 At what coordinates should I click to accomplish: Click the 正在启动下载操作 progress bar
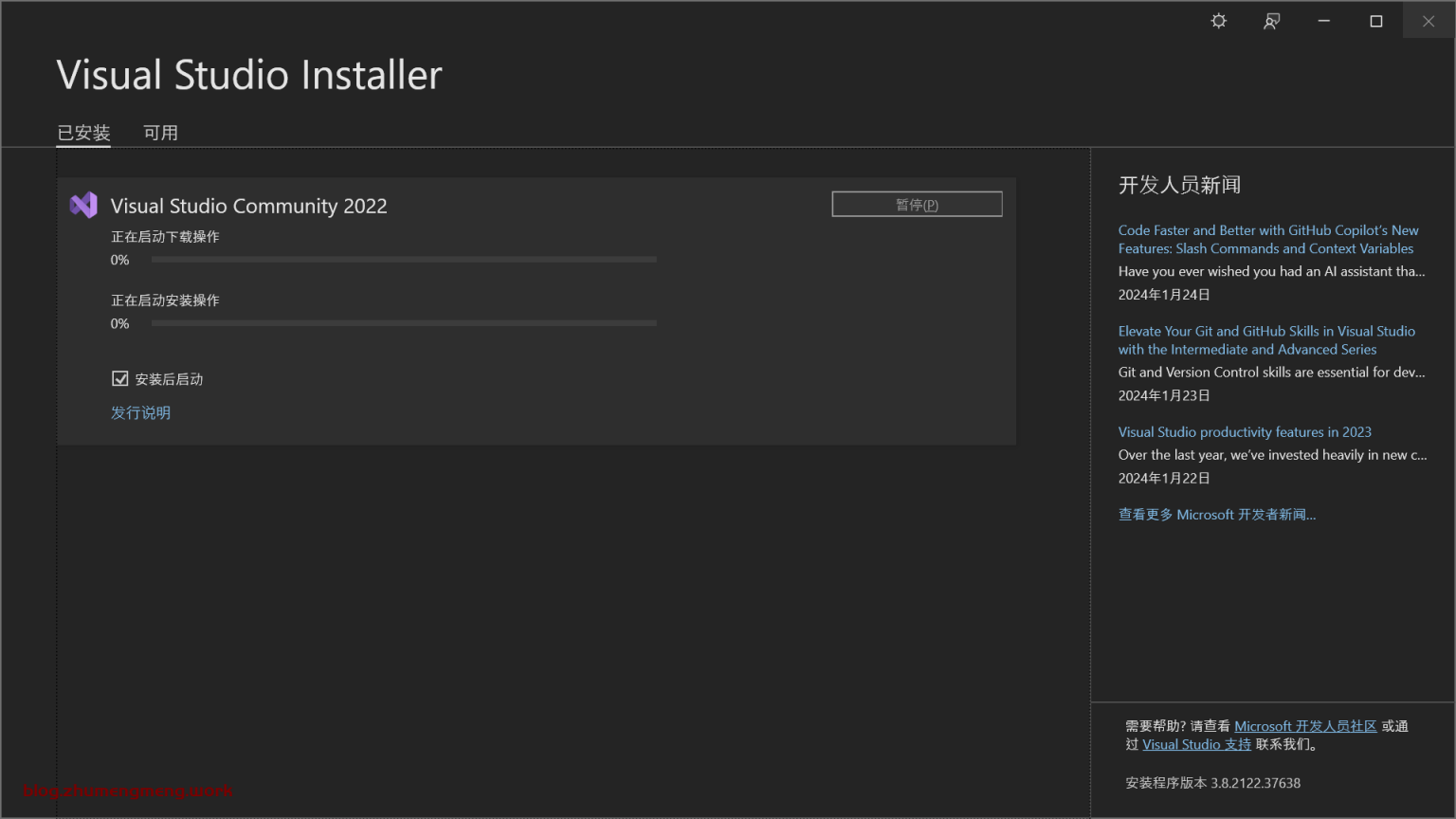[404, 259]
